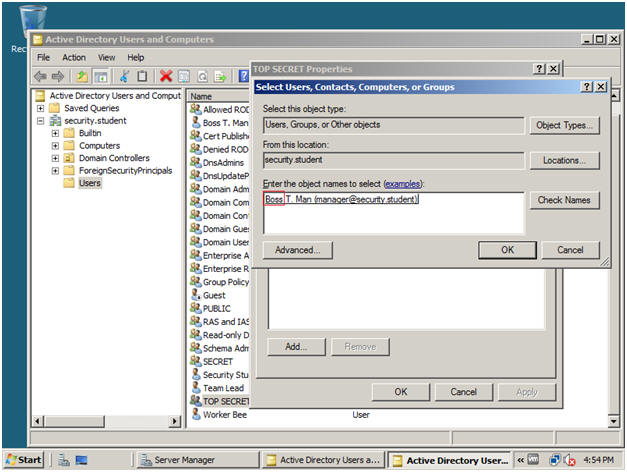Switch to first Active Directory Users taskbar button
Viewport: 627px width, 472px height.
click(x=323, y=460)
